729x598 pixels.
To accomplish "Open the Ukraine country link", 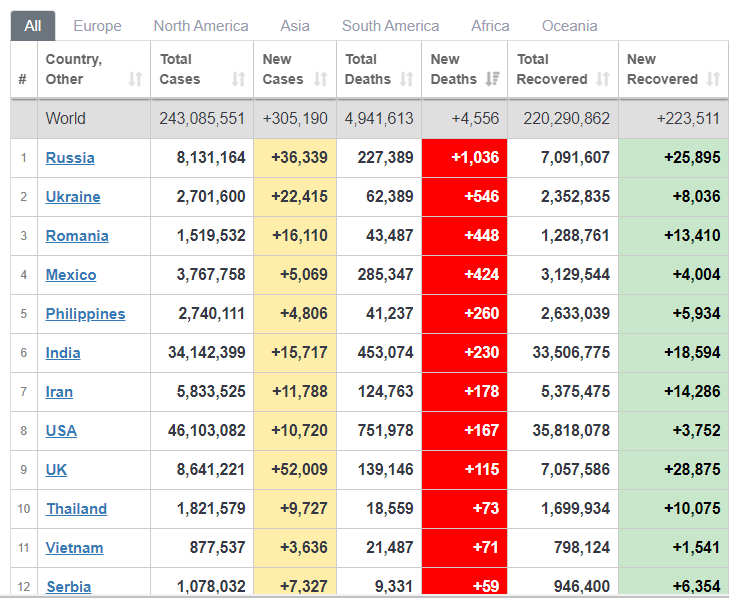I will 73,197.
